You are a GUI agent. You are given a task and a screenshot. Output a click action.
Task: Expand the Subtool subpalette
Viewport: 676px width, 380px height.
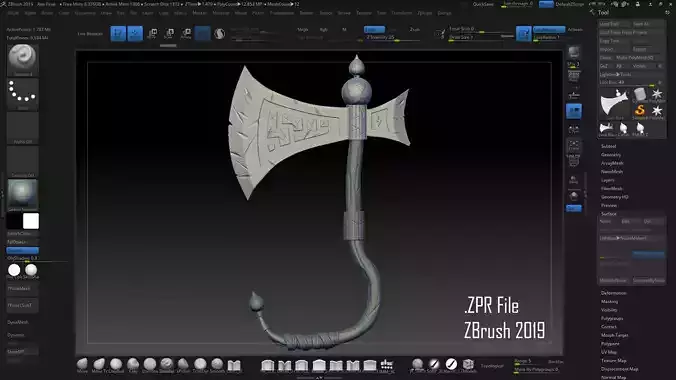608,146
